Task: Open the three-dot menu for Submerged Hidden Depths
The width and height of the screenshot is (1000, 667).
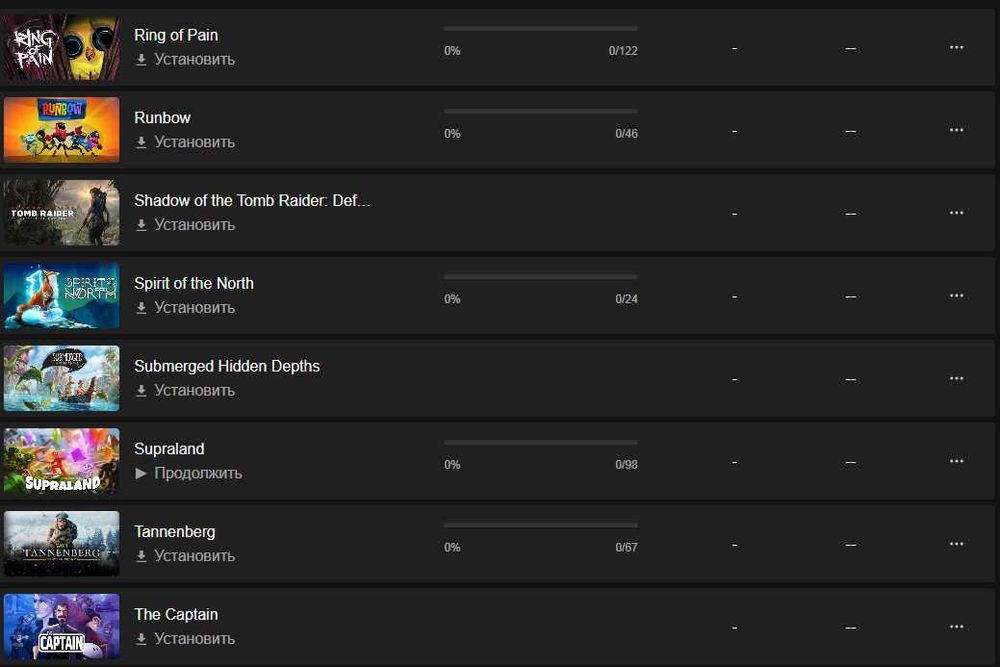Action: 956,378
